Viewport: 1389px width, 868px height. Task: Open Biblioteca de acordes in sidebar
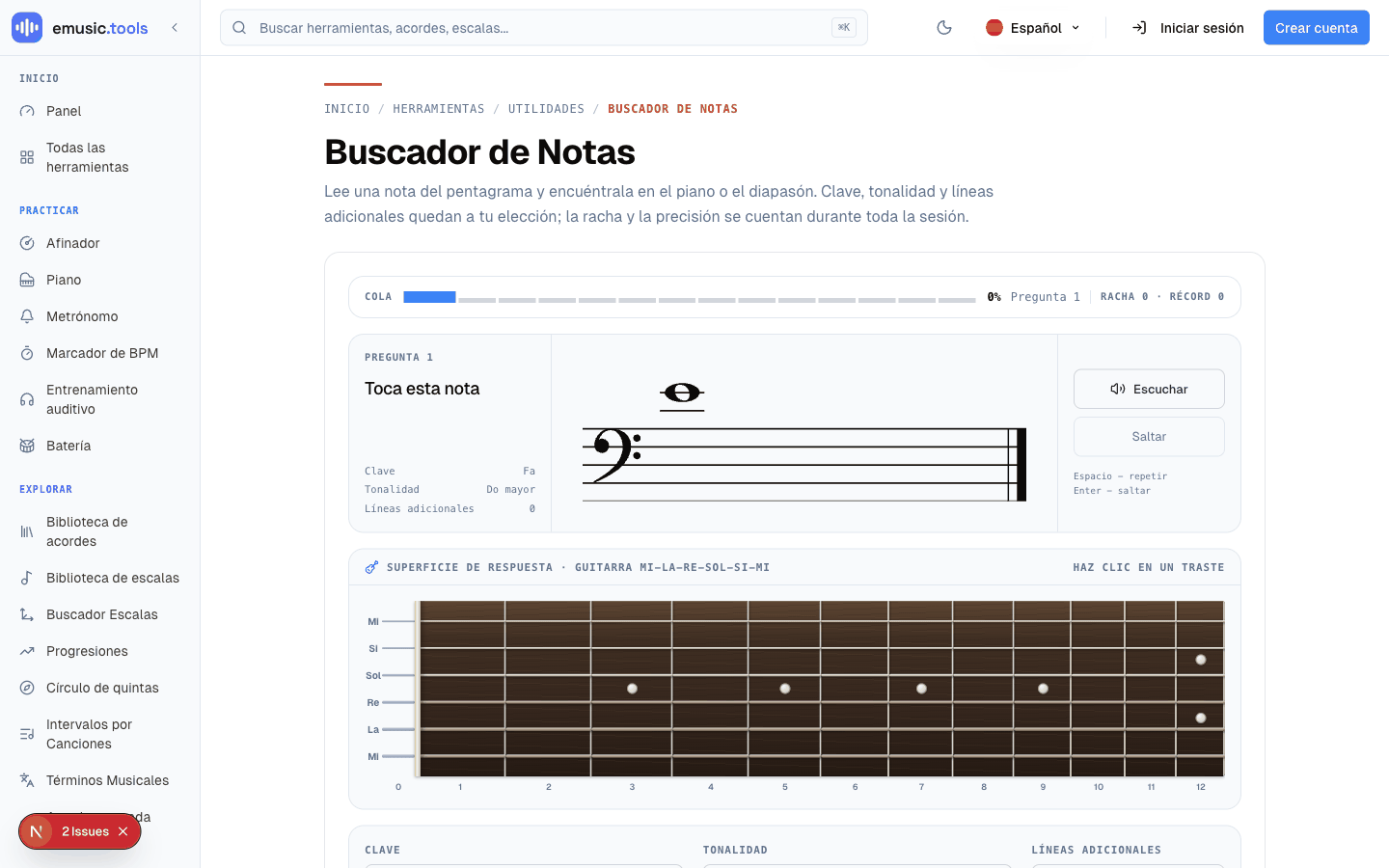[x=100, y=531]
